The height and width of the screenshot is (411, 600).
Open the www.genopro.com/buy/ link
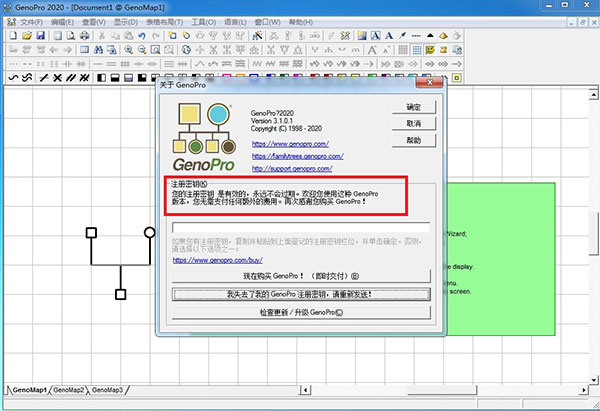click(x=217, y=260)
